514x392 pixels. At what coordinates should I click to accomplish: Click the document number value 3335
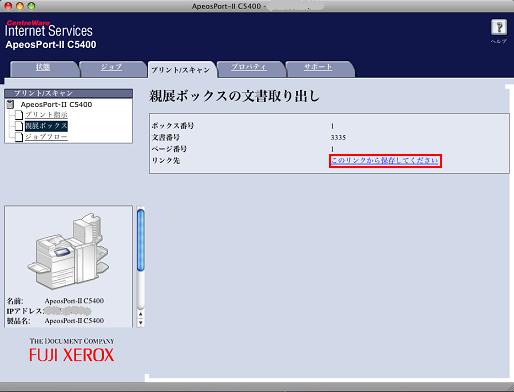[x=338, y=137]
